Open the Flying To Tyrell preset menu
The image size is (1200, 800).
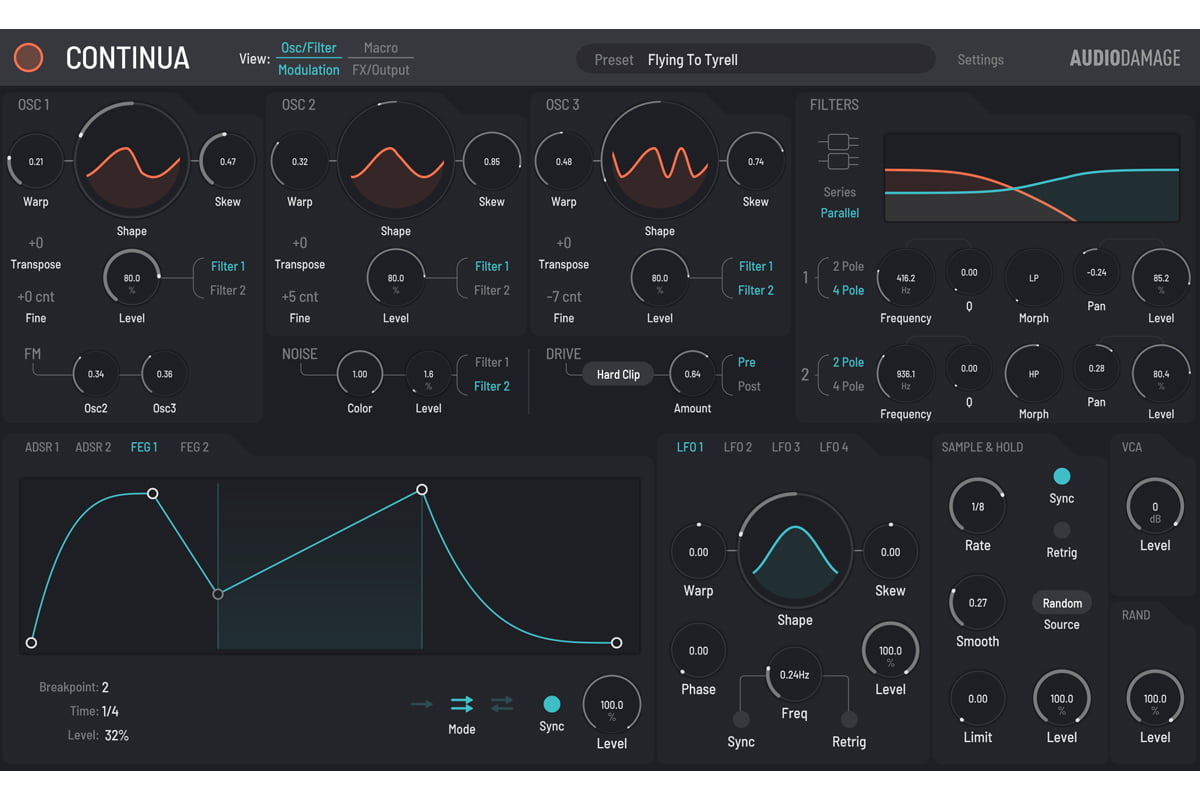(755, 59)
